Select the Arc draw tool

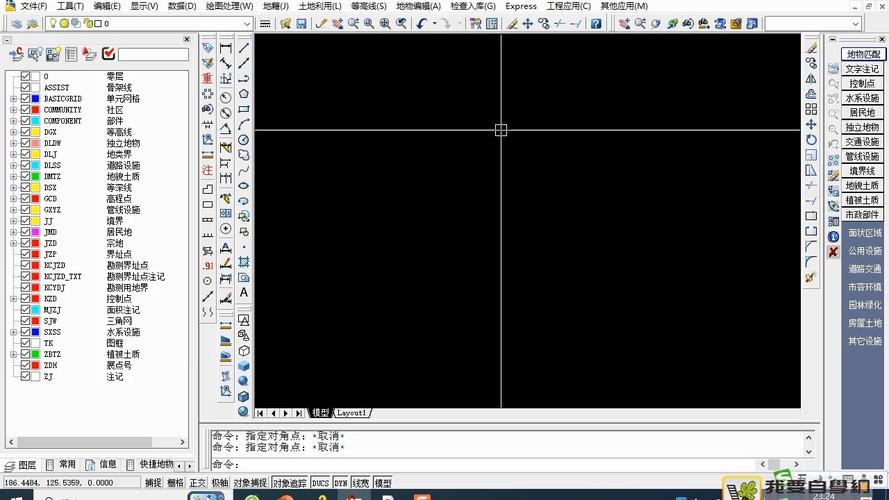click(x=244, y=124)
